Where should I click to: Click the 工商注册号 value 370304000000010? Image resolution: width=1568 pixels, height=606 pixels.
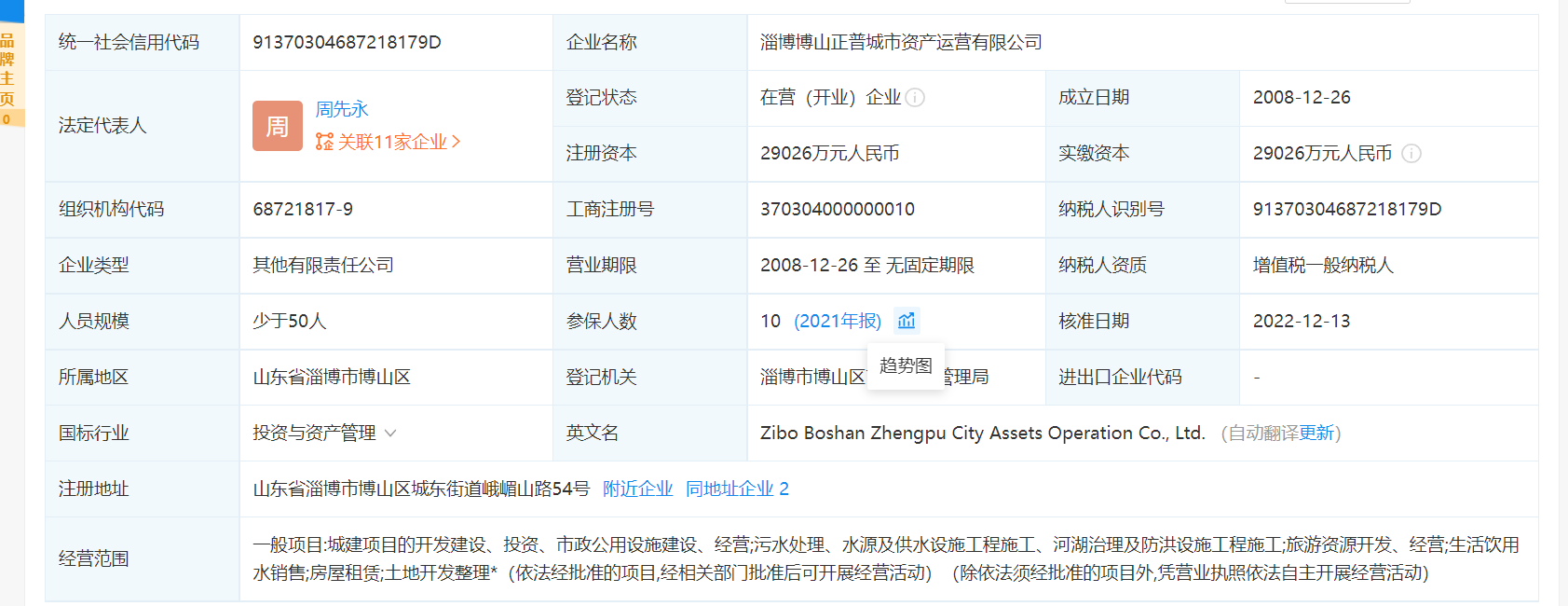pos(837,209)
